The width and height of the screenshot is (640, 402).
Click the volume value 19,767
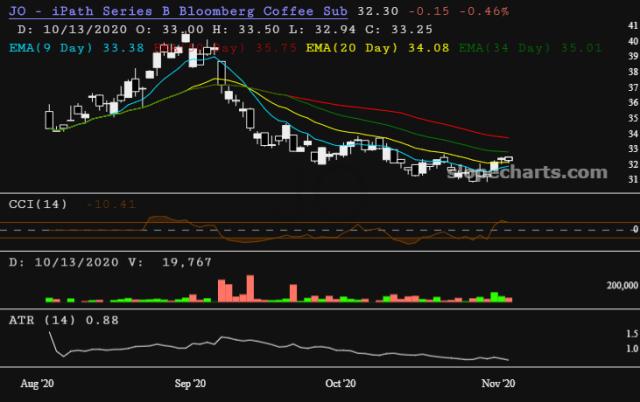coord(187,262)
